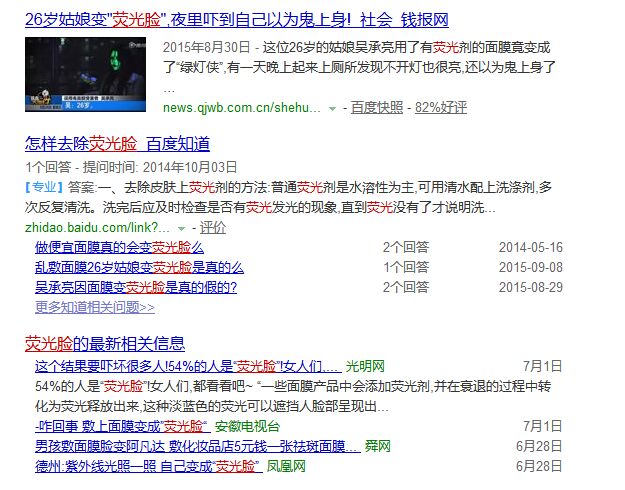
Task: Select the 6月28日 date beside 舜网 news item
Action: (x=539, y=446)
